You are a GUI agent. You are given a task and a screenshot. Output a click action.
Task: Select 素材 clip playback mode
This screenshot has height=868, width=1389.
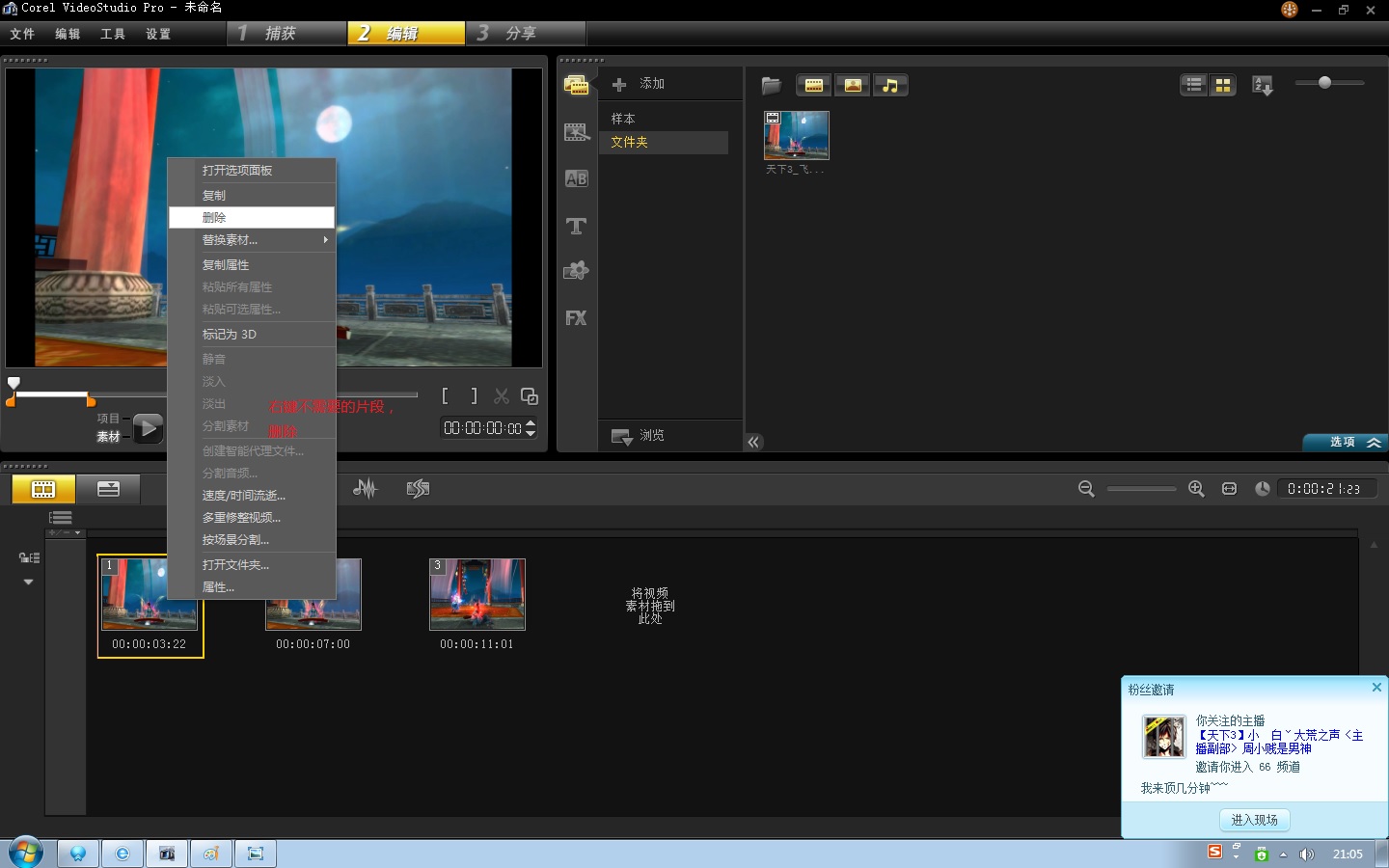108,437
